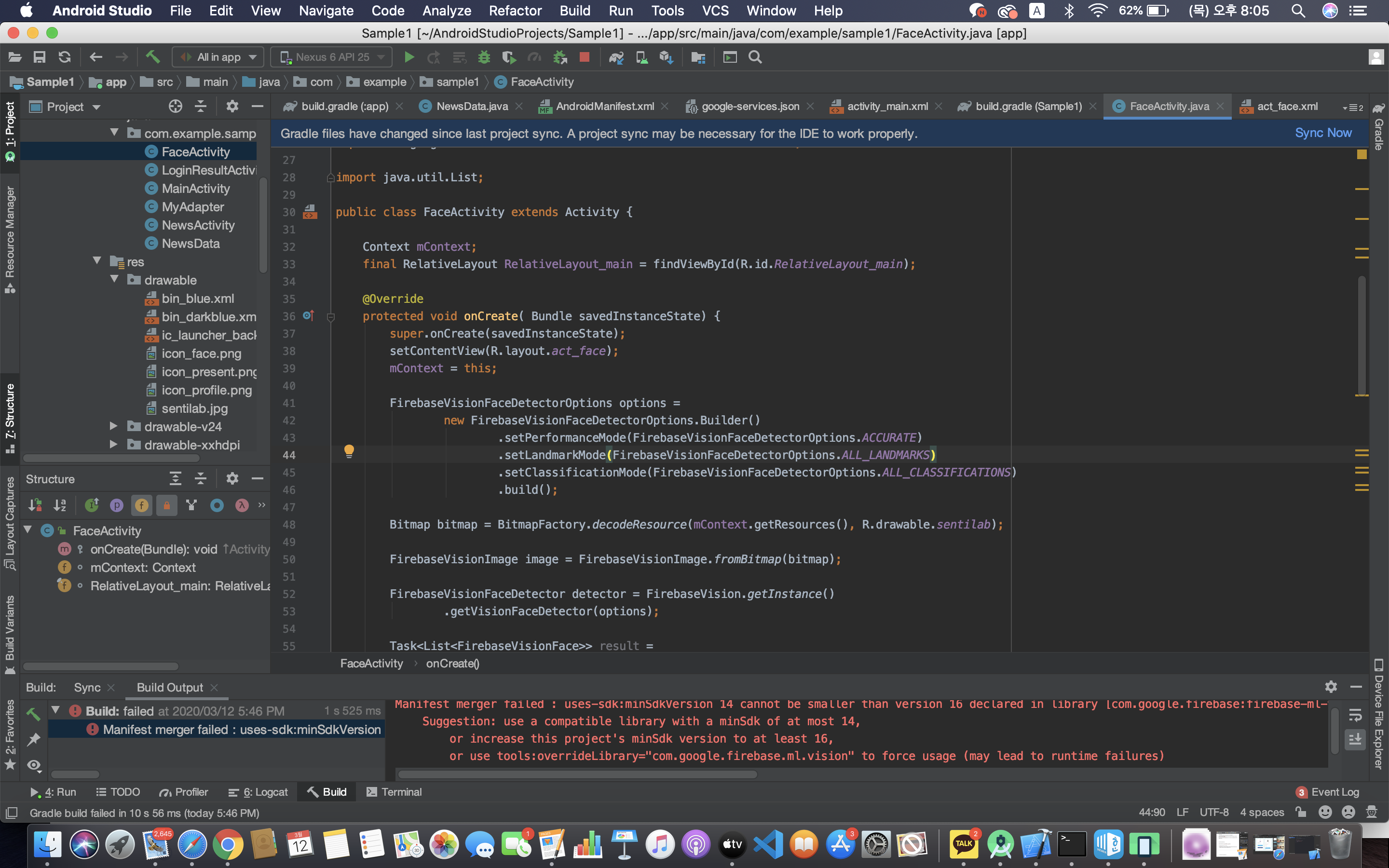The height and width of the screenshot is (868, 1389).
Task: Click the Debug app bug icon
Action: coord(484,57)
